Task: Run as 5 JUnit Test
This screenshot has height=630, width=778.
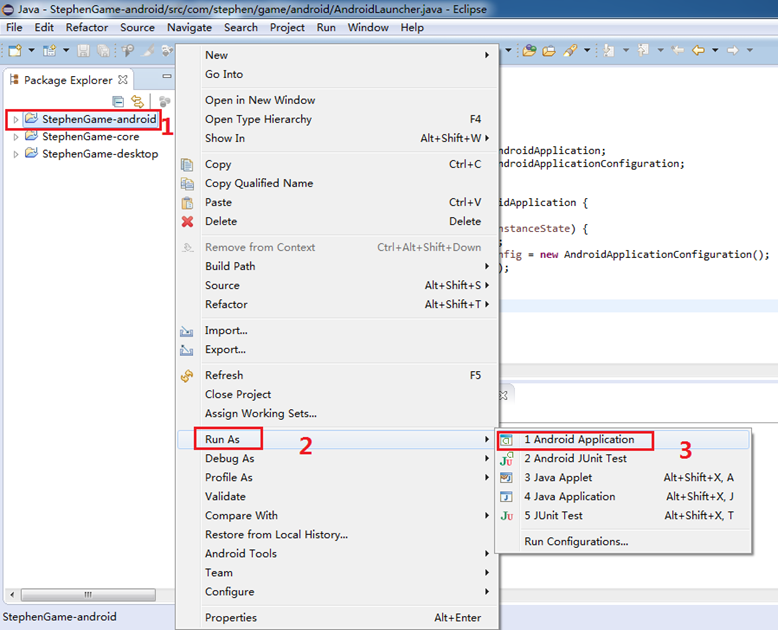Action: point(623,515)
